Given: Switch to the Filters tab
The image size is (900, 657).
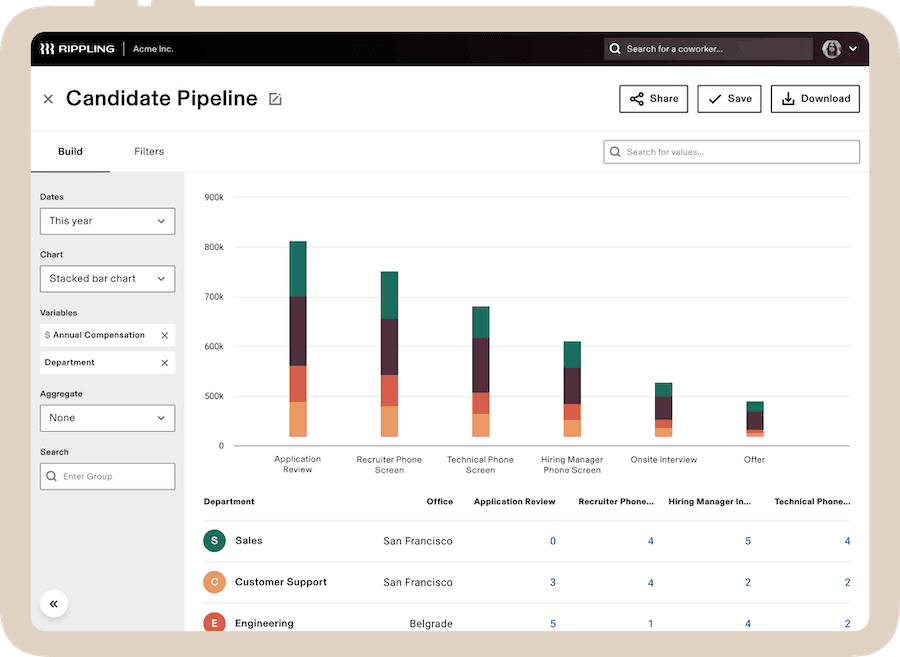Looking at the screenshot, I should point(148,151).
